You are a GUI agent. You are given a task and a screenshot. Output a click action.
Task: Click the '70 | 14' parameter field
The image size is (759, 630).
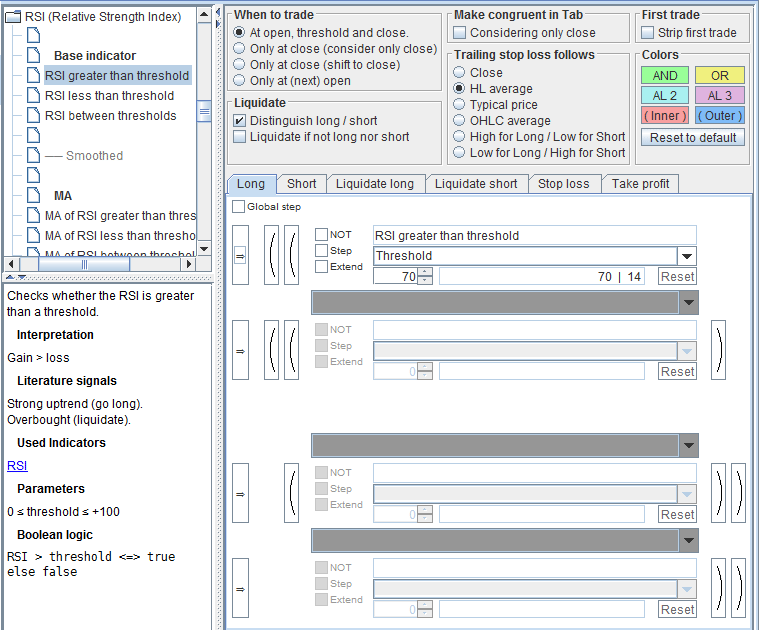[x=542, y=276]
